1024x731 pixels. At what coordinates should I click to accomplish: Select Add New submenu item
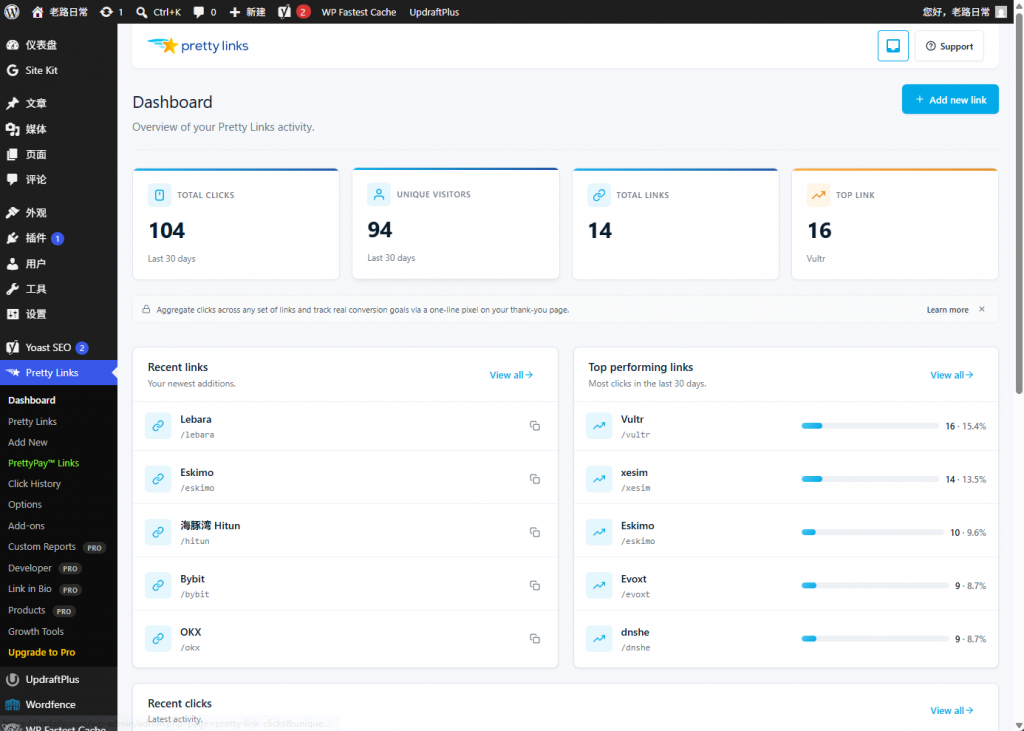[27, 442]
